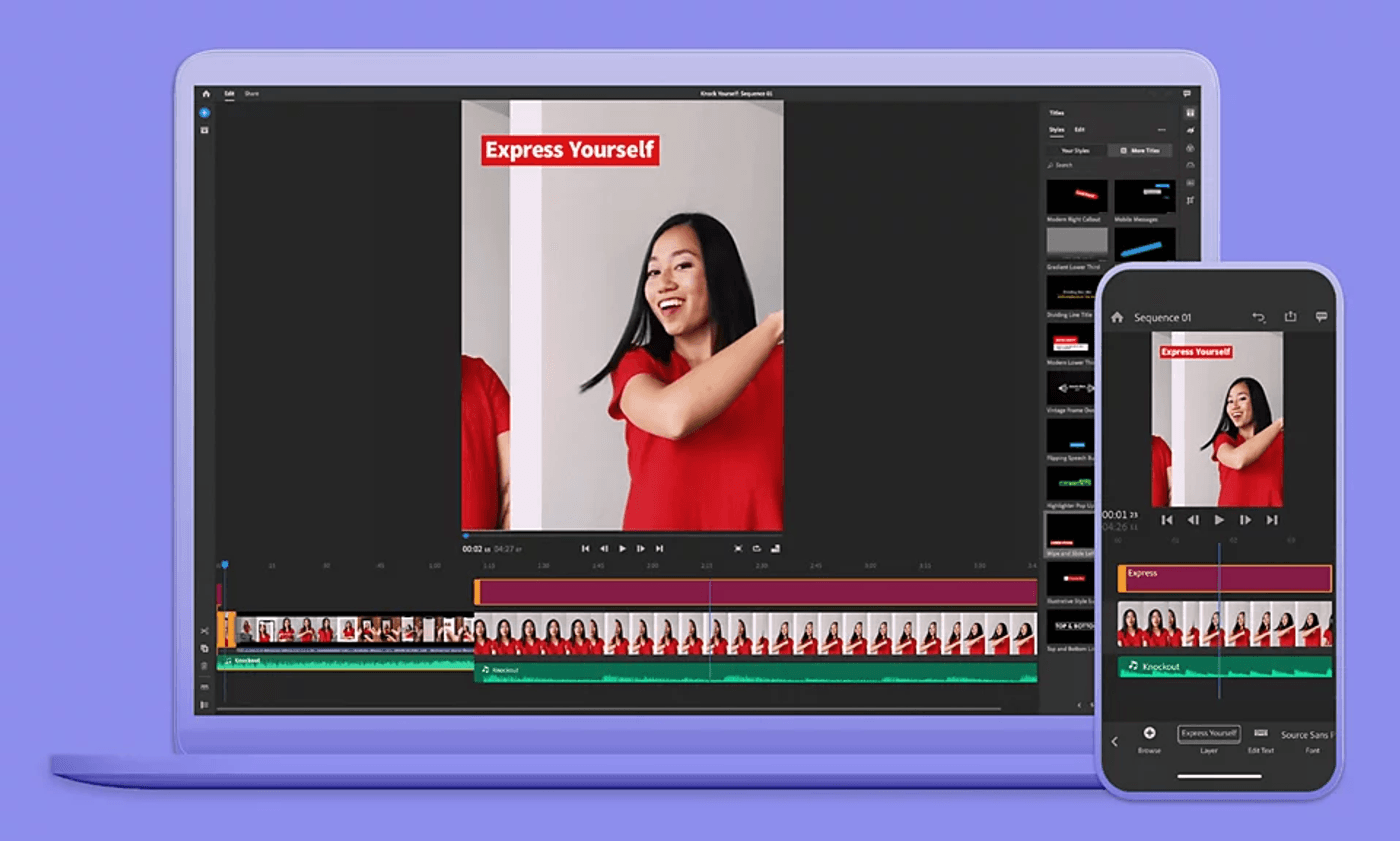This screenshot has height=841, width=1400.
Task: Open the Titles panel three-dot menu
Action: [1161, 130]
